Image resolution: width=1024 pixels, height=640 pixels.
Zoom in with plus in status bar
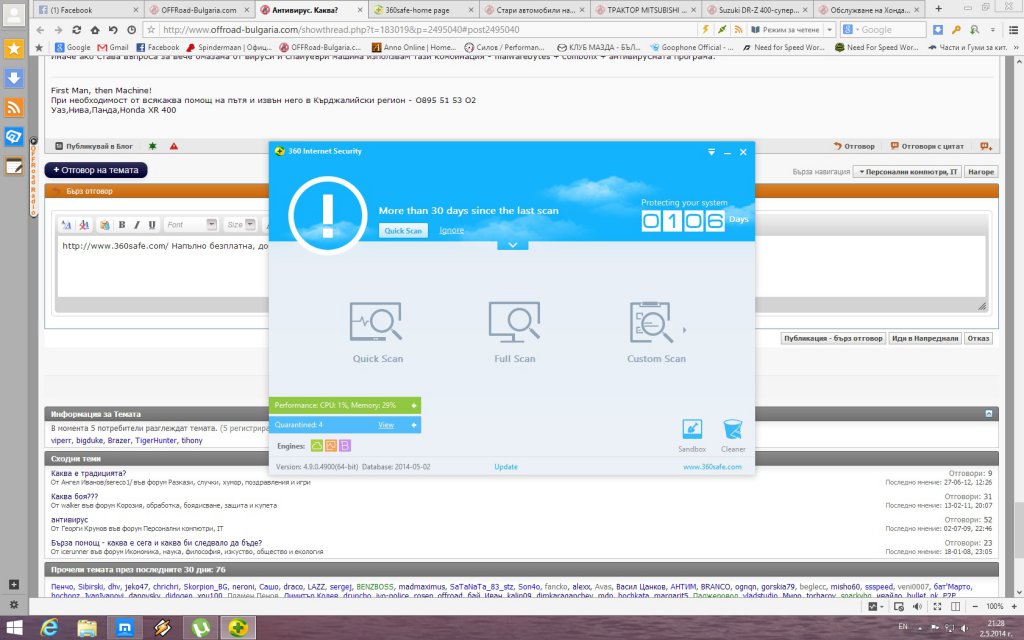1014,607
